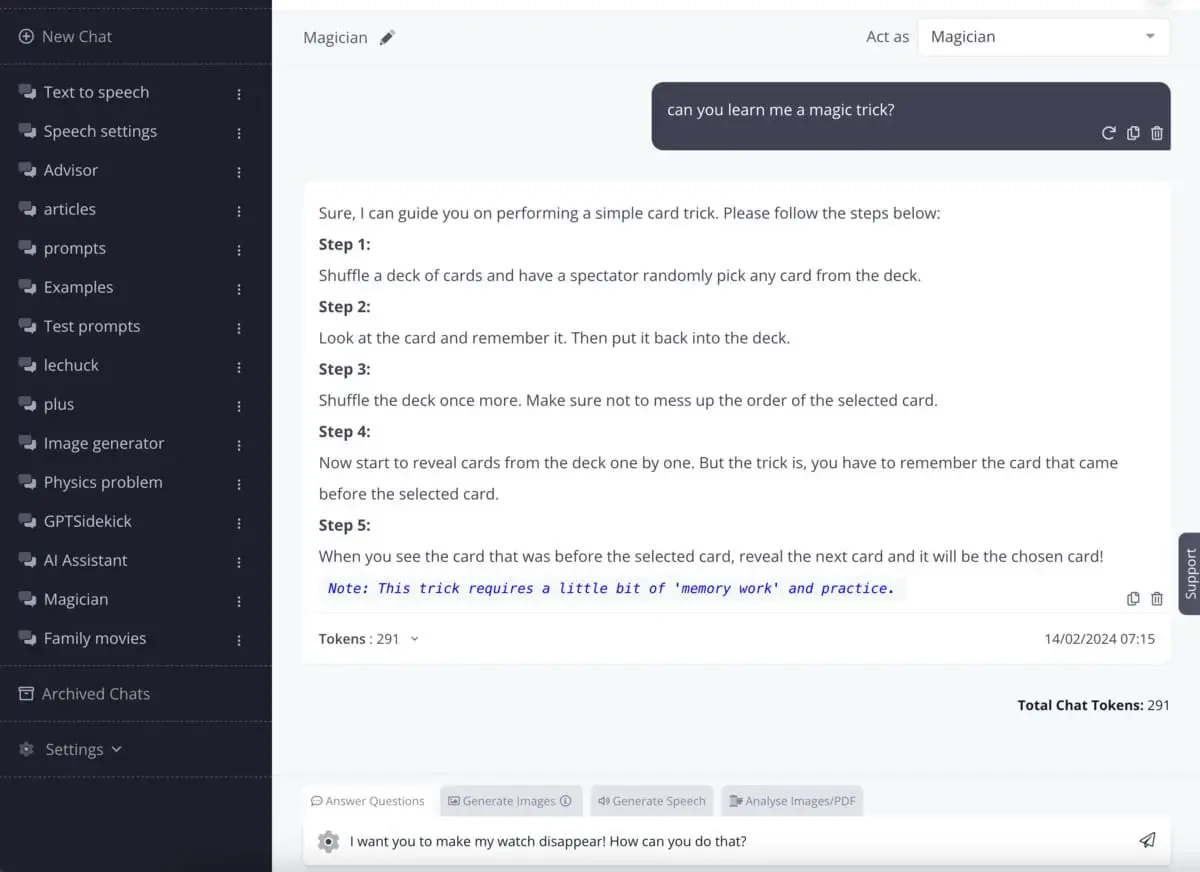Select the Image generator chat
Image resolution: width=1200 pixels, height=872 pixels.
104,443
